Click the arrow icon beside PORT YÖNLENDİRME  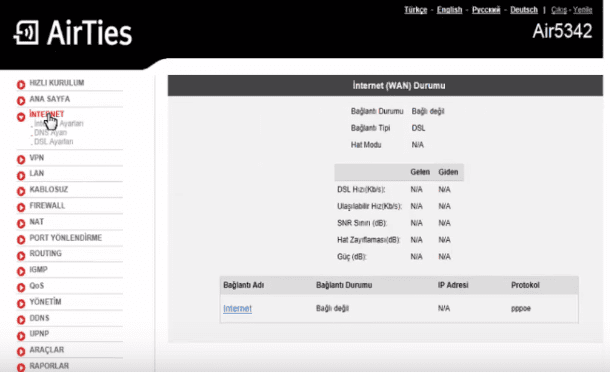coord(21,239)
